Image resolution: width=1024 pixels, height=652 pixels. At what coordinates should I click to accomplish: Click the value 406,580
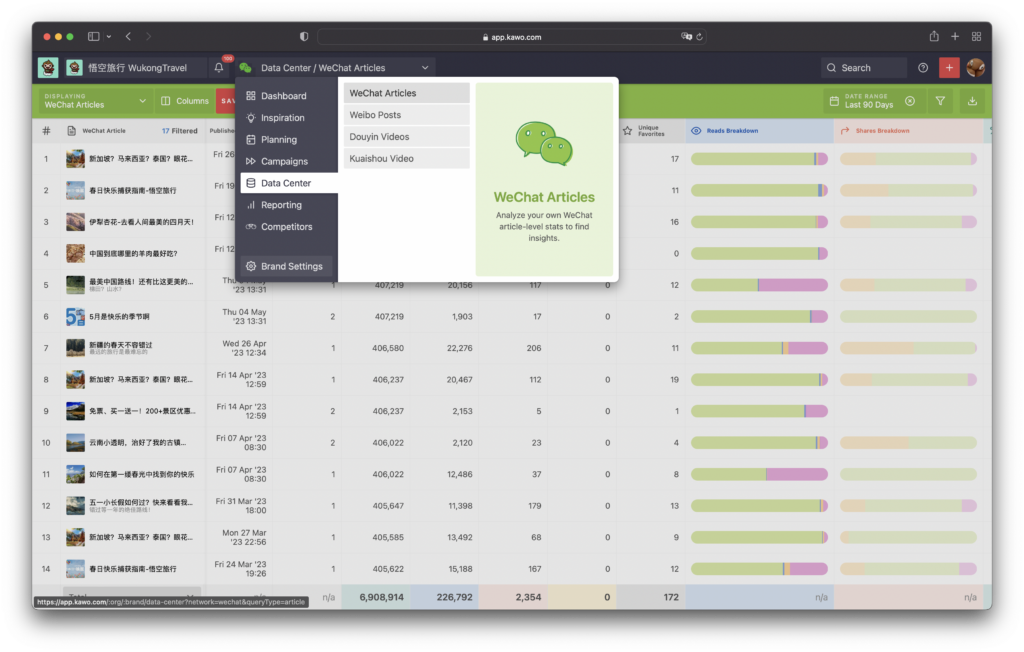[x=388, y=348]
